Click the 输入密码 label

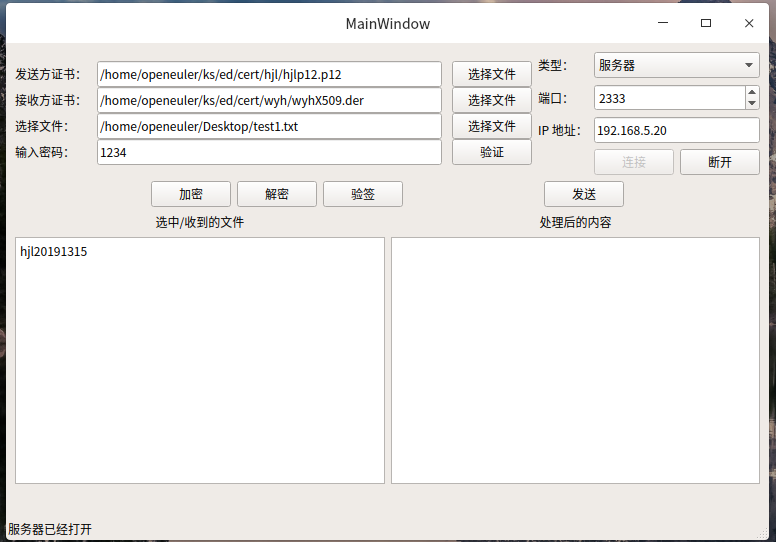[x=42, y=152]
